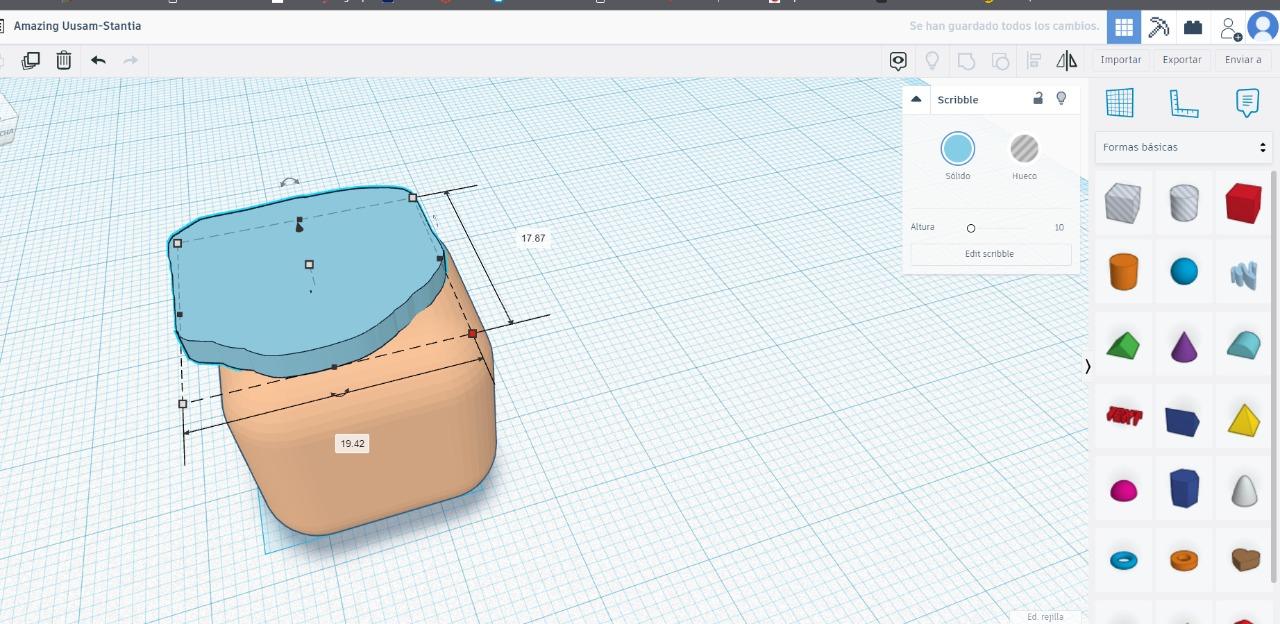Duplicate and repeat selected shape
Image resolution: width=1280 pixels, height=624 pixels.
[x=31, y=60]
